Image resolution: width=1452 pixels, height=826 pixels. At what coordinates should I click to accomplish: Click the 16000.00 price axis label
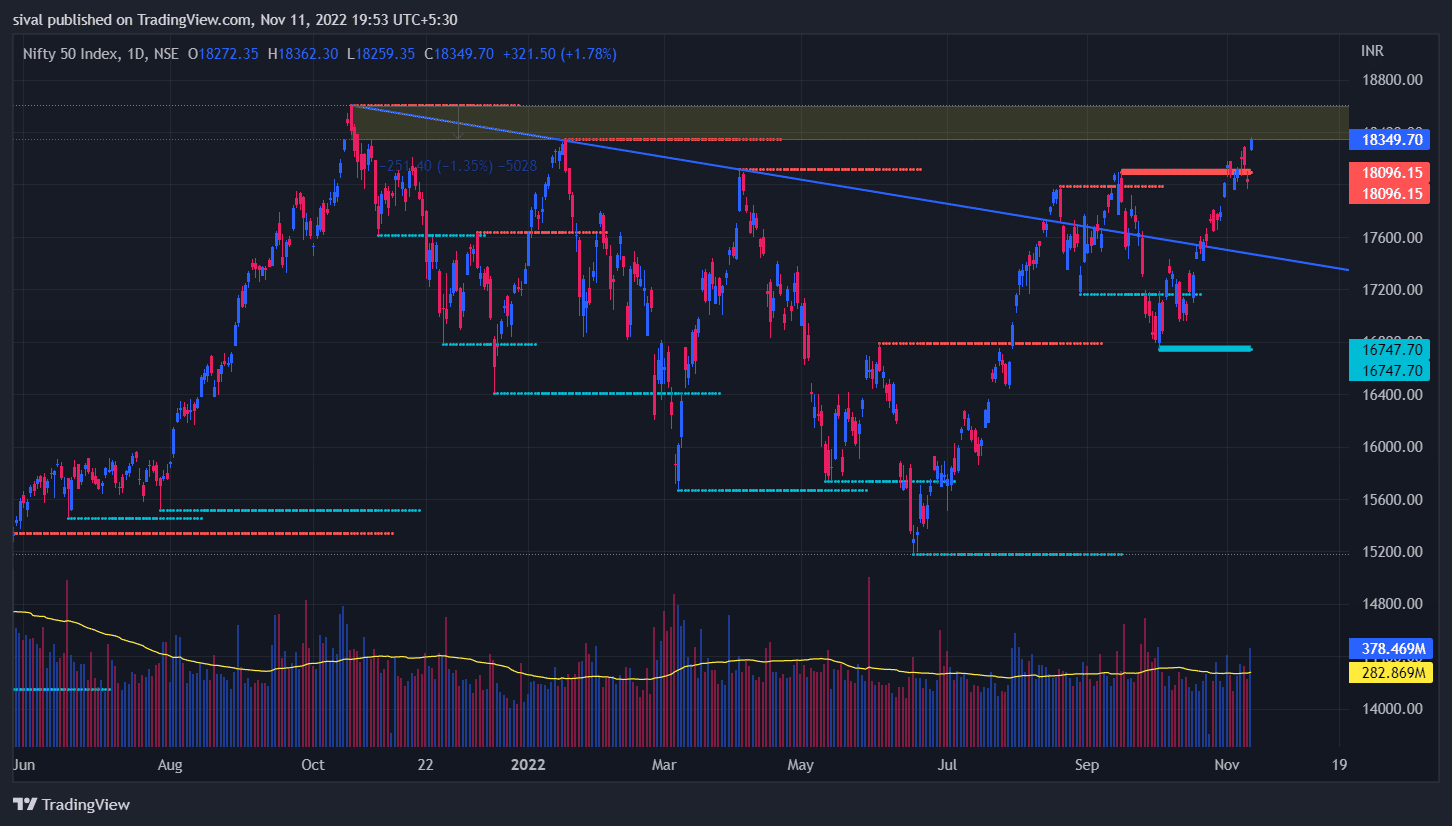point(1390,447)
